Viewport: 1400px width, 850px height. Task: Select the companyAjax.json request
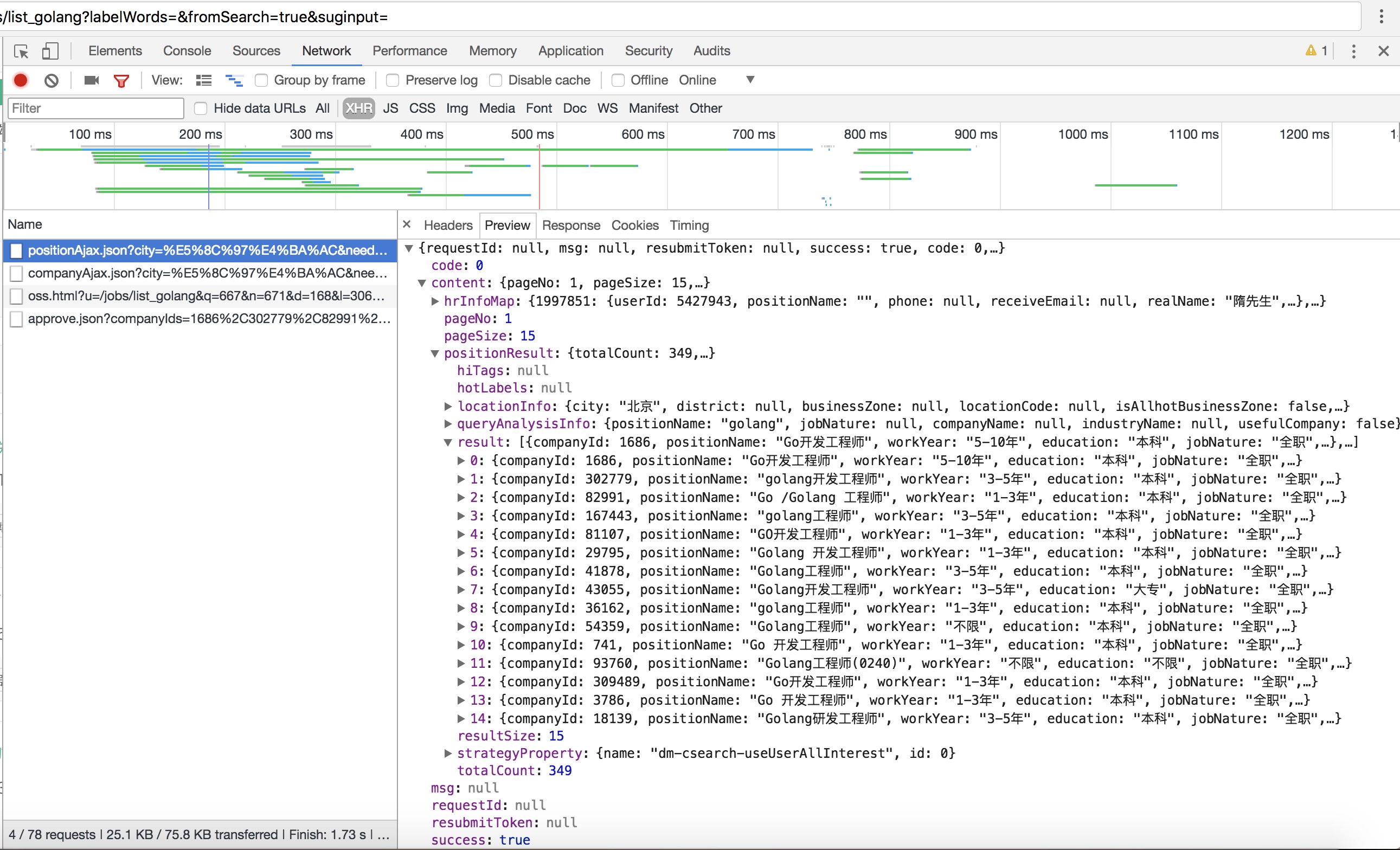point(207,273)
